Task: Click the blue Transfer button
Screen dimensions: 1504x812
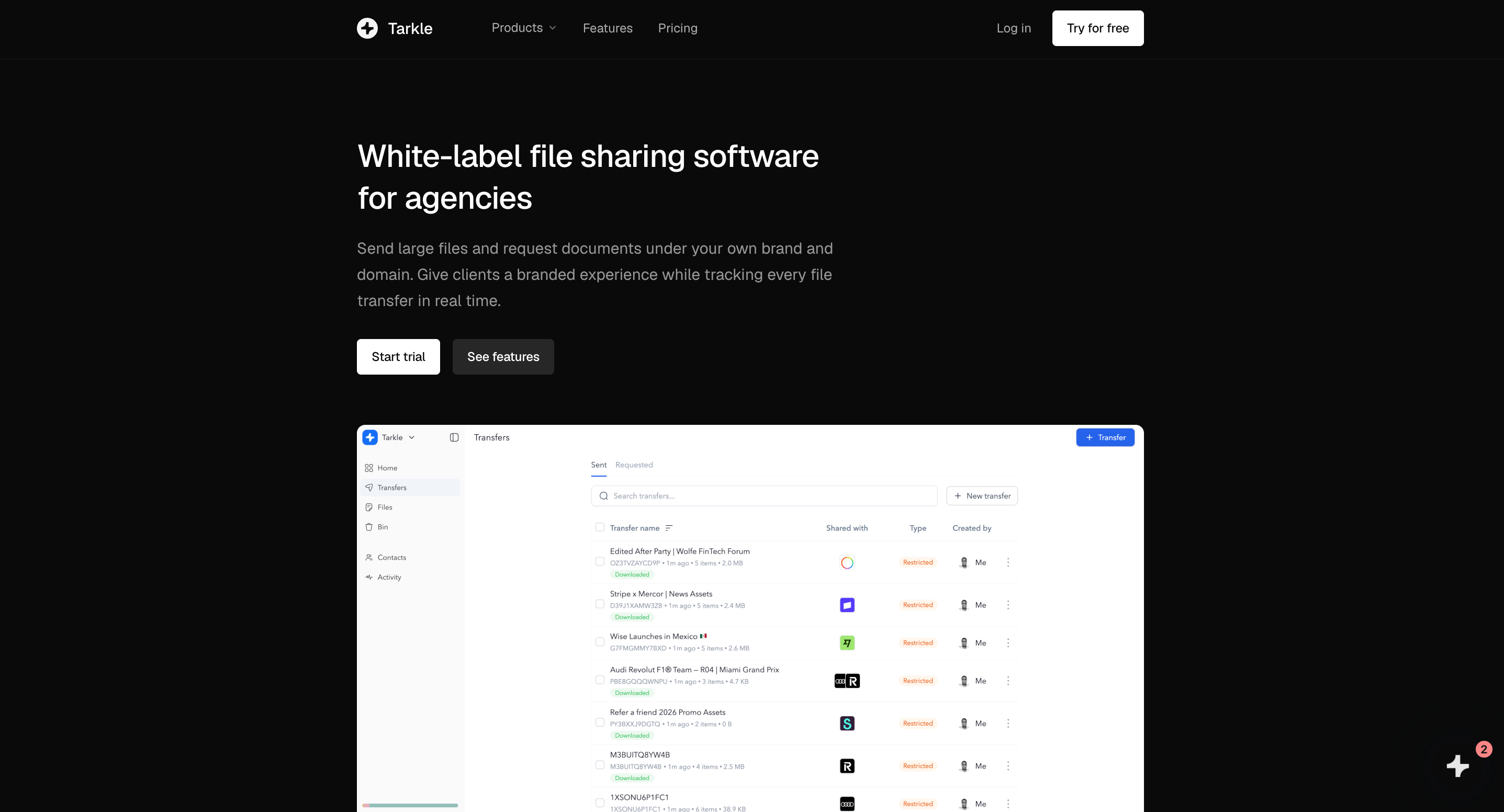Action: click(x=1105, y=437)
